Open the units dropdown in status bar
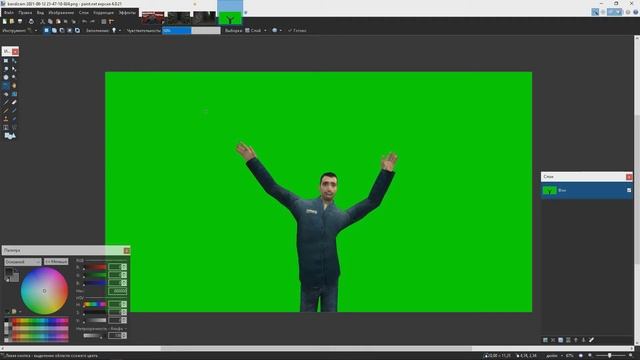The height and width of the screenshot is (360, 640). (x=554, y=356)
